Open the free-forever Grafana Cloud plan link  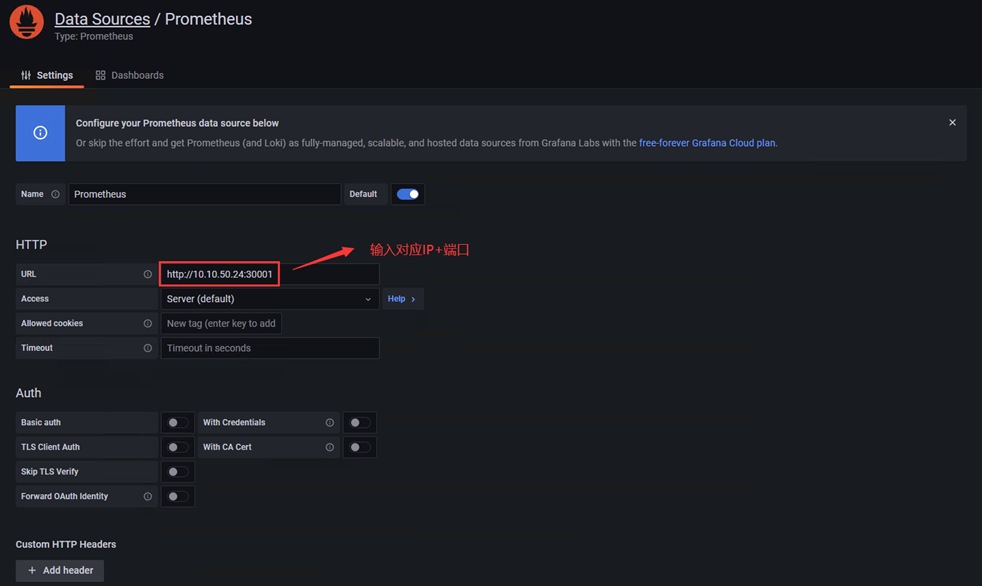(x=706, y=143)
